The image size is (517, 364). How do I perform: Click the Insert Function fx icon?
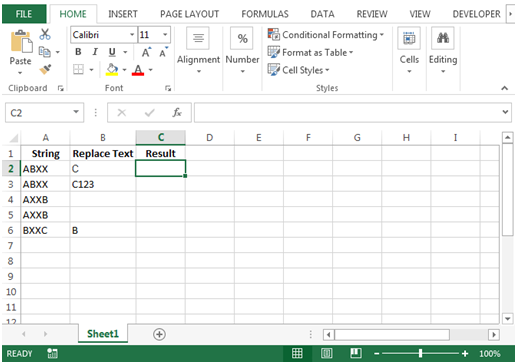[177, 113]
